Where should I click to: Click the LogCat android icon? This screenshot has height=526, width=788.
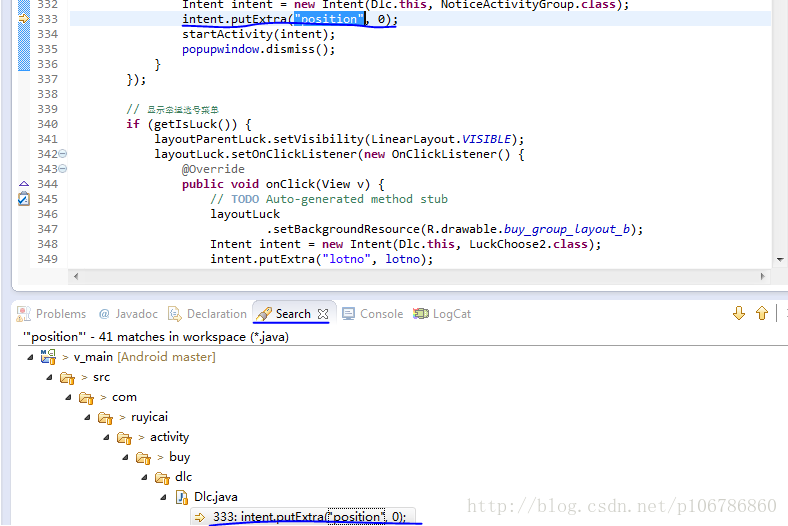click(421, 314)
